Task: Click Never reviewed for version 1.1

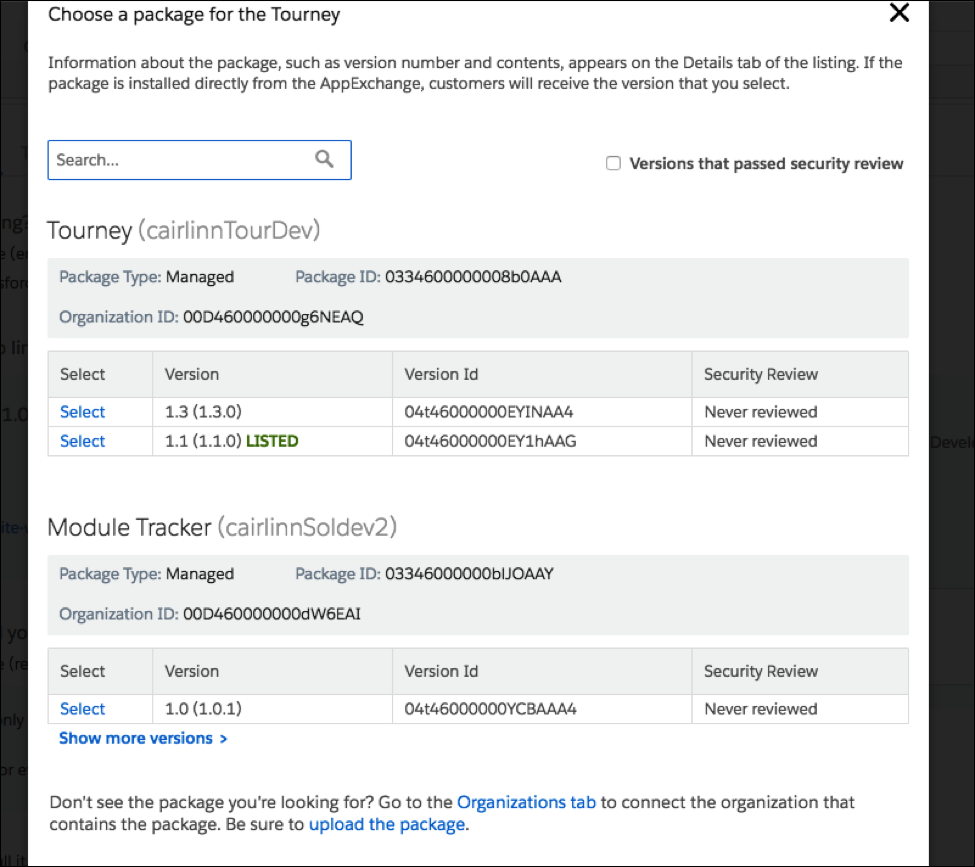Action: point(760,441)
